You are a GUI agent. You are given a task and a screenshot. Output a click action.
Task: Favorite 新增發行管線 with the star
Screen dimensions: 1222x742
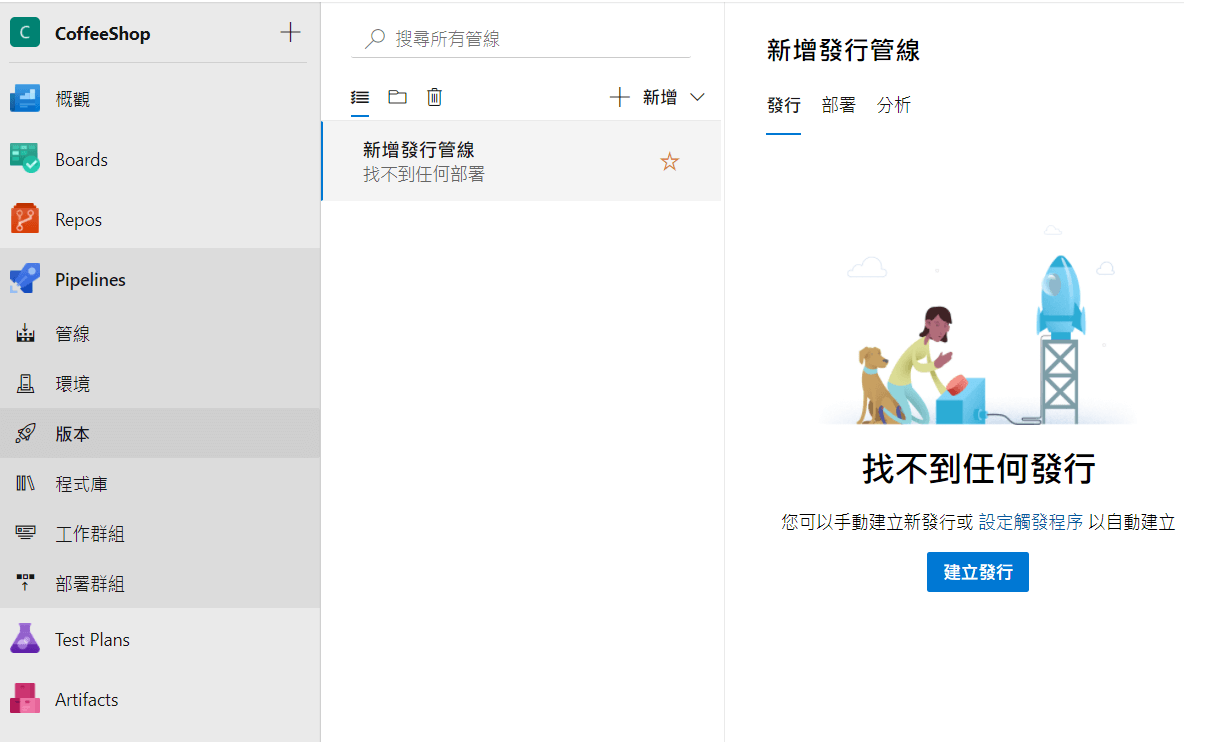[669, 162]
